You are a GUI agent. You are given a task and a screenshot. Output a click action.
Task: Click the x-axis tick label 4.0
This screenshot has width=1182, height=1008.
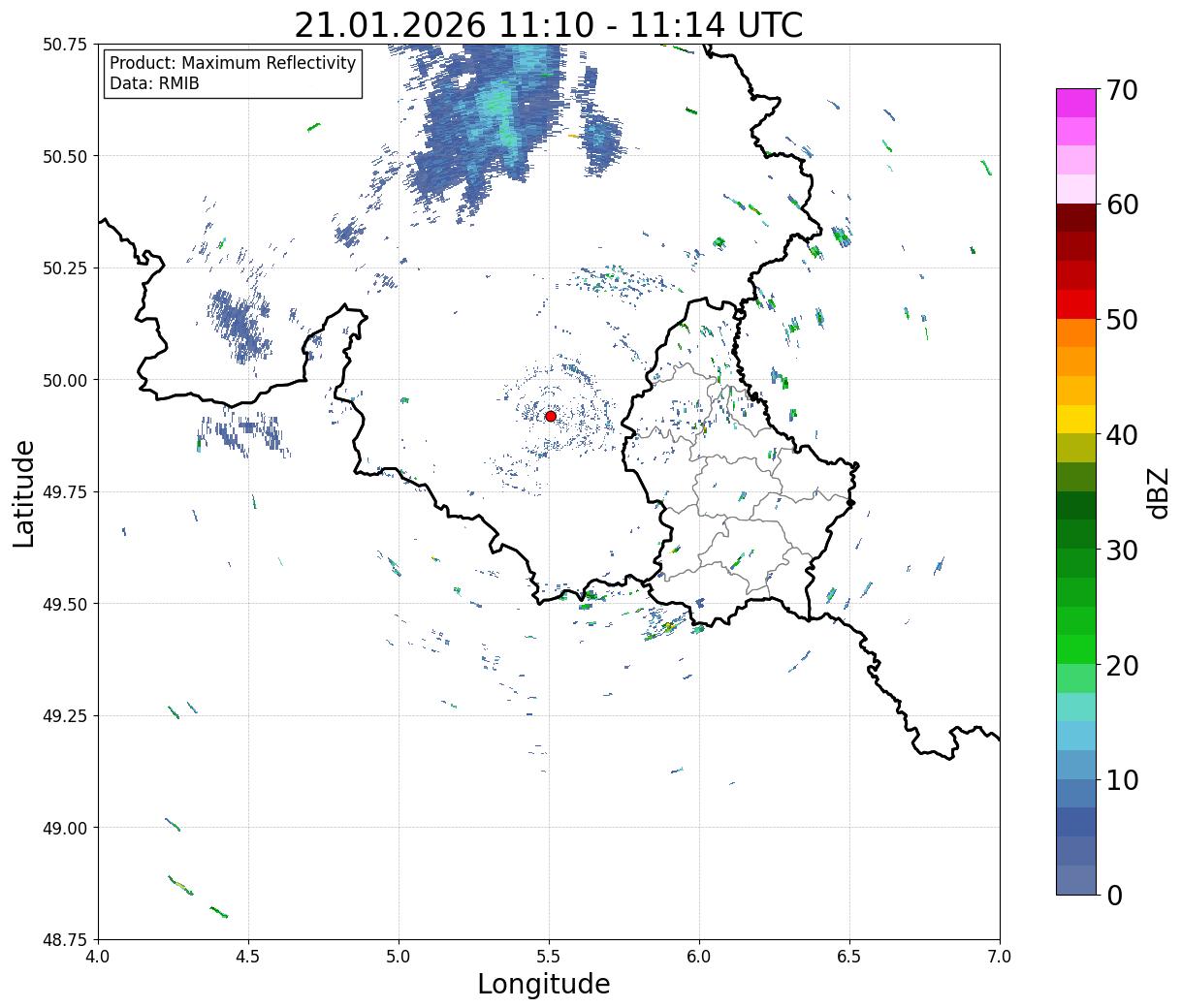[98, 957]
